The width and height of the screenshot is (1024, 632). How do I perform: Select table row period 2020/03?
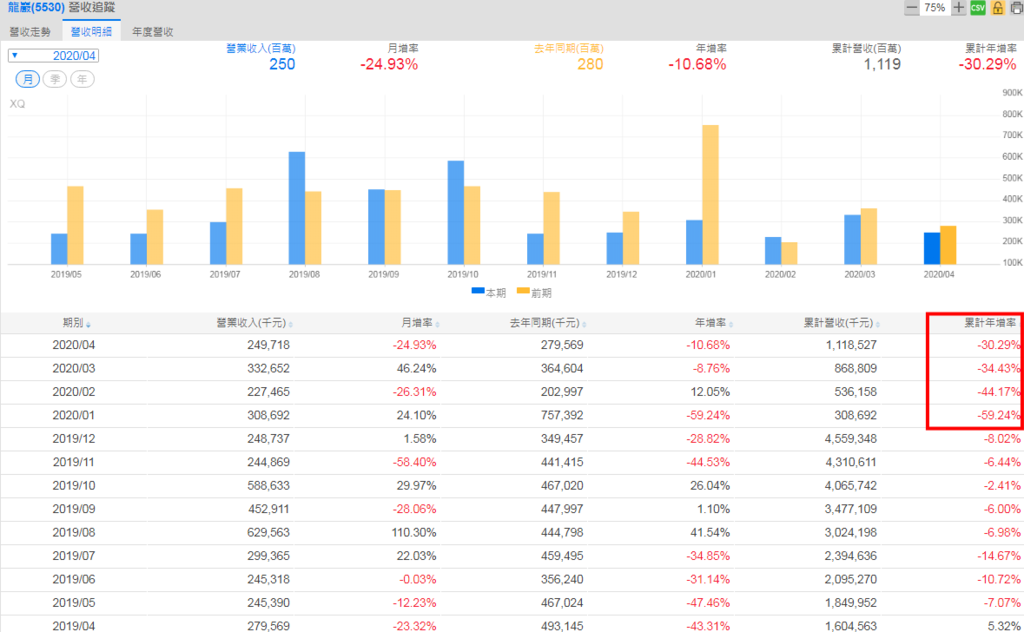(x=74, y=368)
